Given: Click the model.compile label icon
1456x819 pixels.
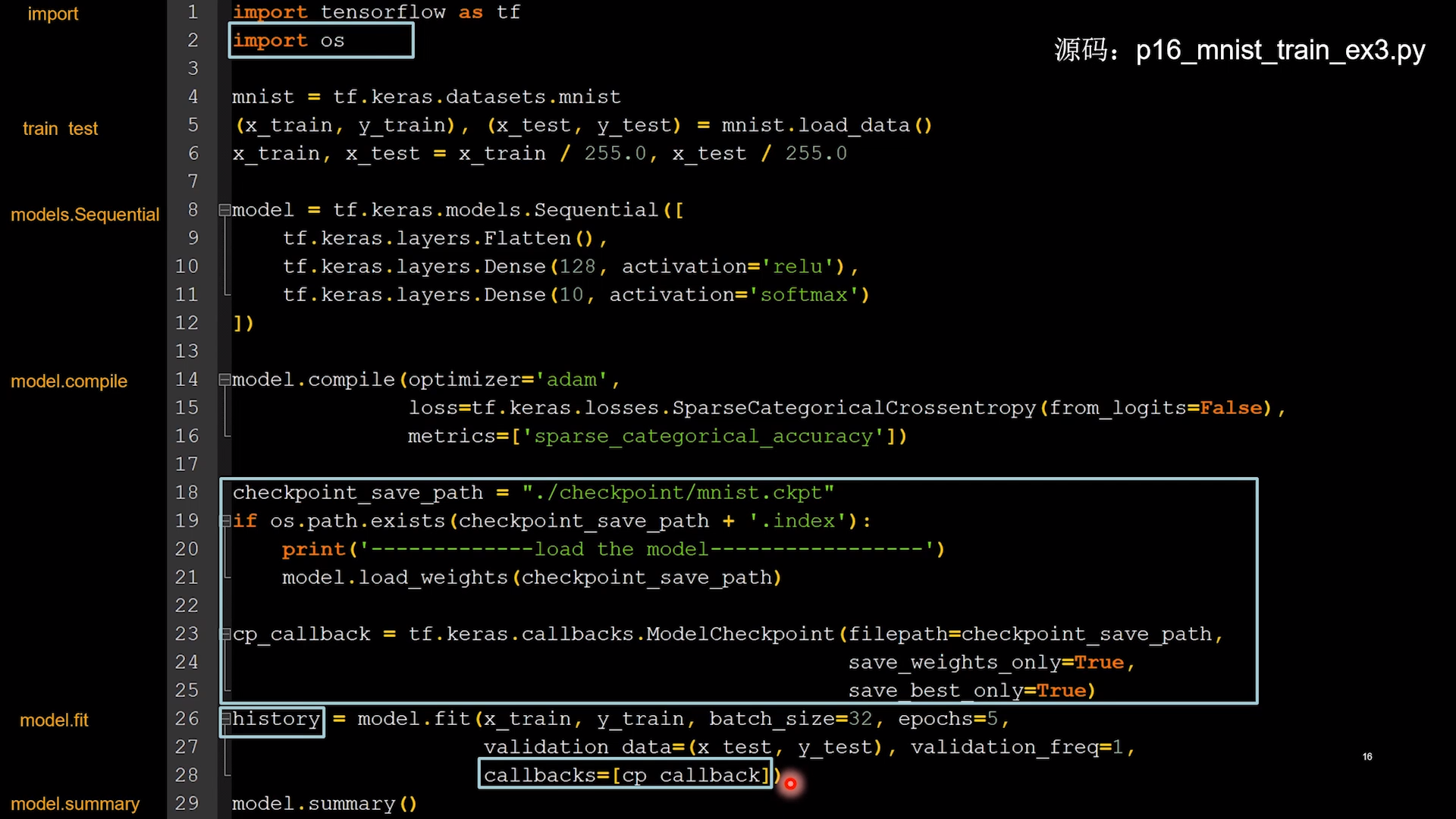Looking at the screenshot, I should click(69, 380).
